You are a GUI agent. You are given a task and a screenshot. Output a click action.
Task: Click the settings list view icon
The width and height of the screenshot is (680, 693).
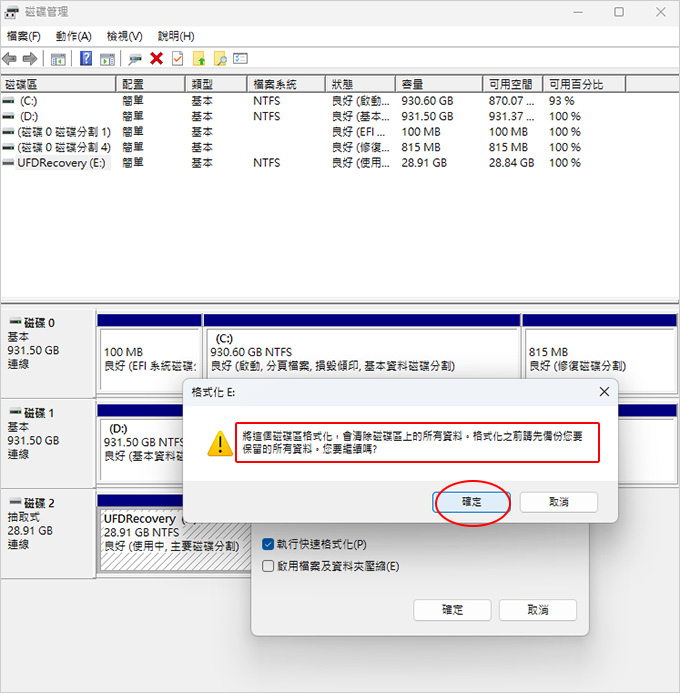click(240, 58)
